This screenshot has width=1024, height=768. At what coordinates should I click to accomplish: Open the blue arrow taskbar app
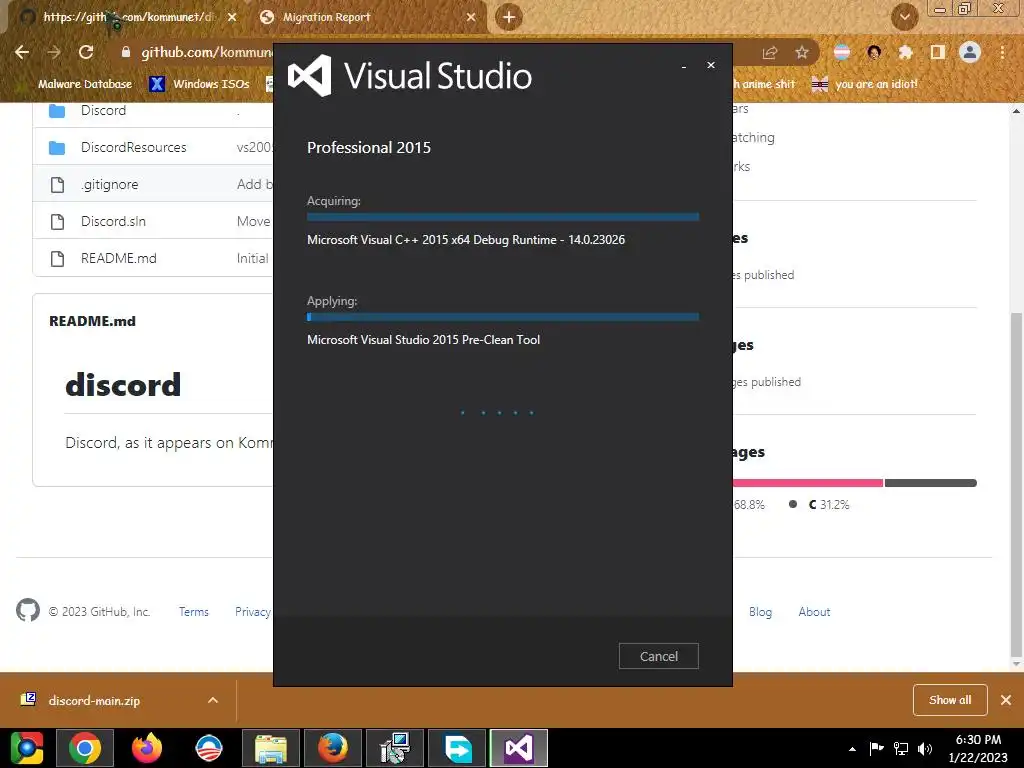[457, 748]
